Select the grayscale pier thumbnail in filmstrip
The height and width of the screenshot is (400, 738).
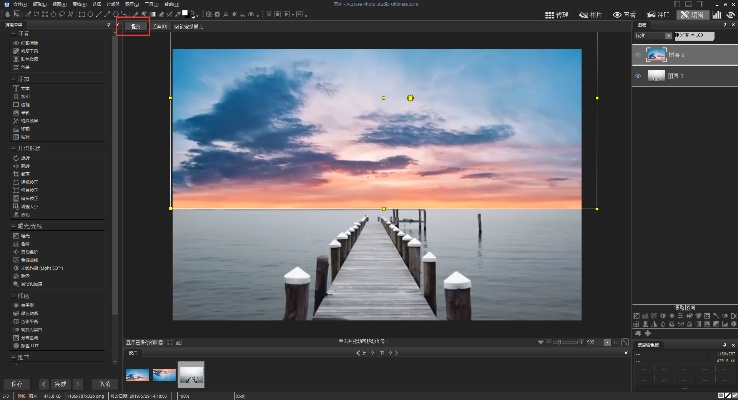click(x=191, y=373)
